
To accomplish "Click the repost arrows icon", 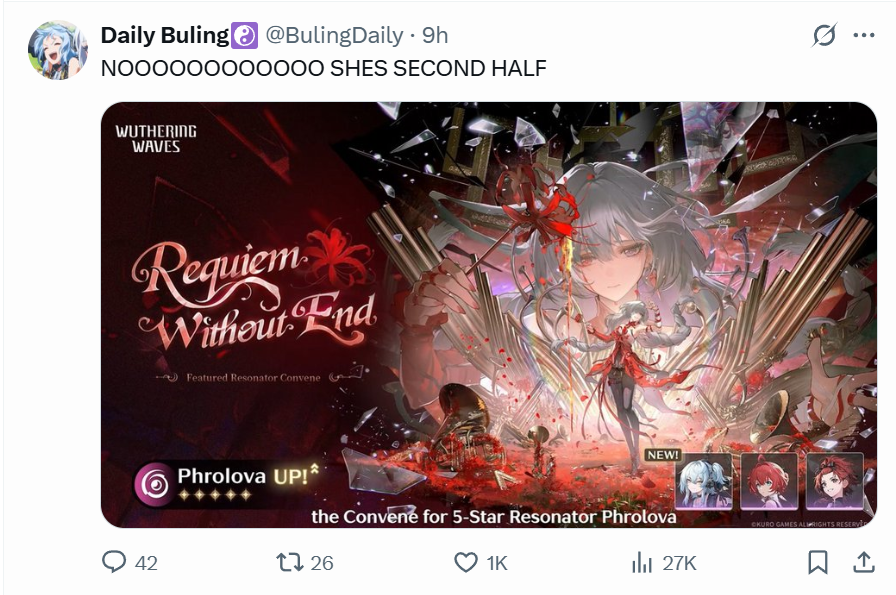I will 290,562.
